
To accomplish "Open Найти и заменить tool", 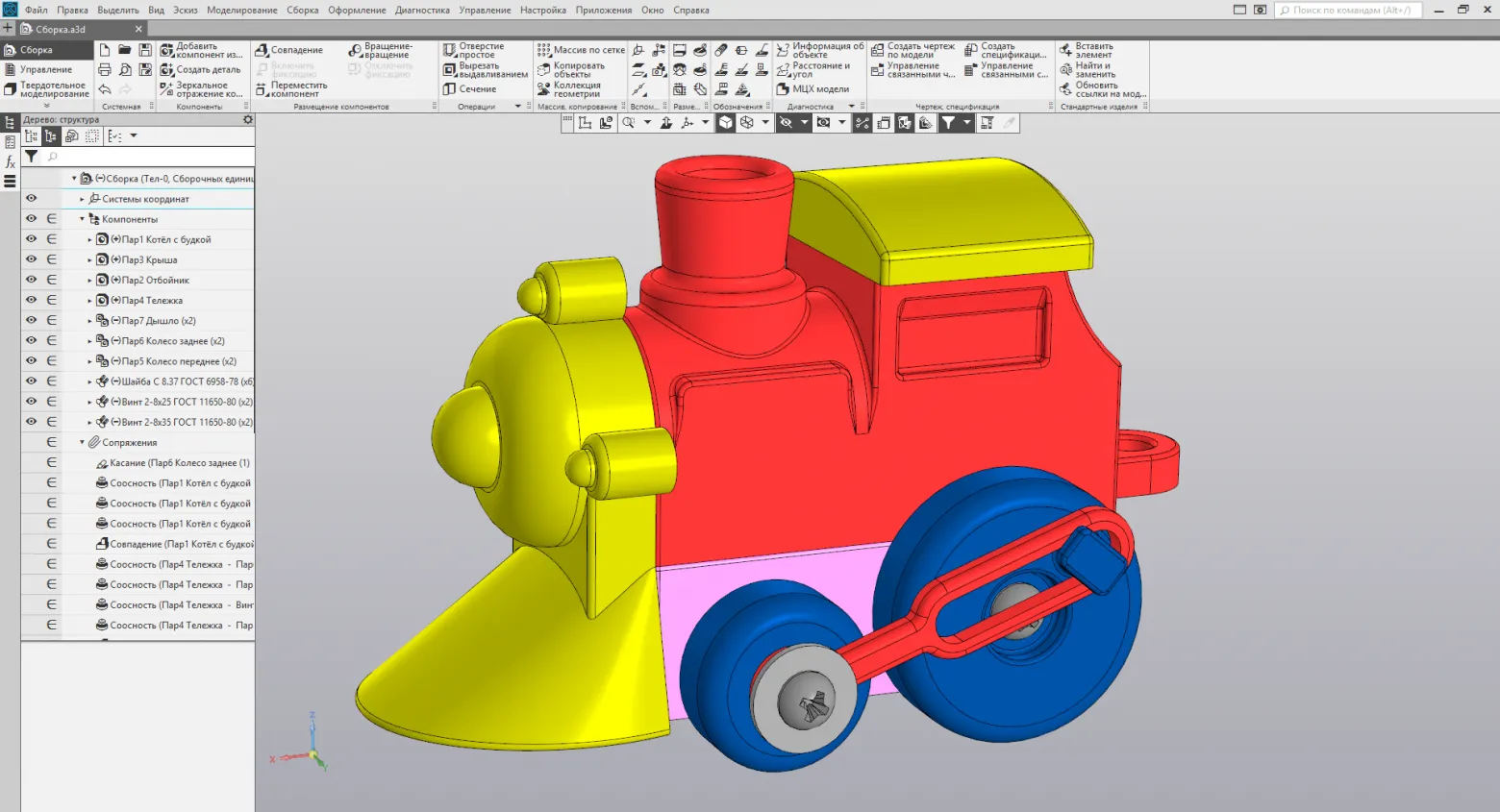I will [x=1087, y=70].
